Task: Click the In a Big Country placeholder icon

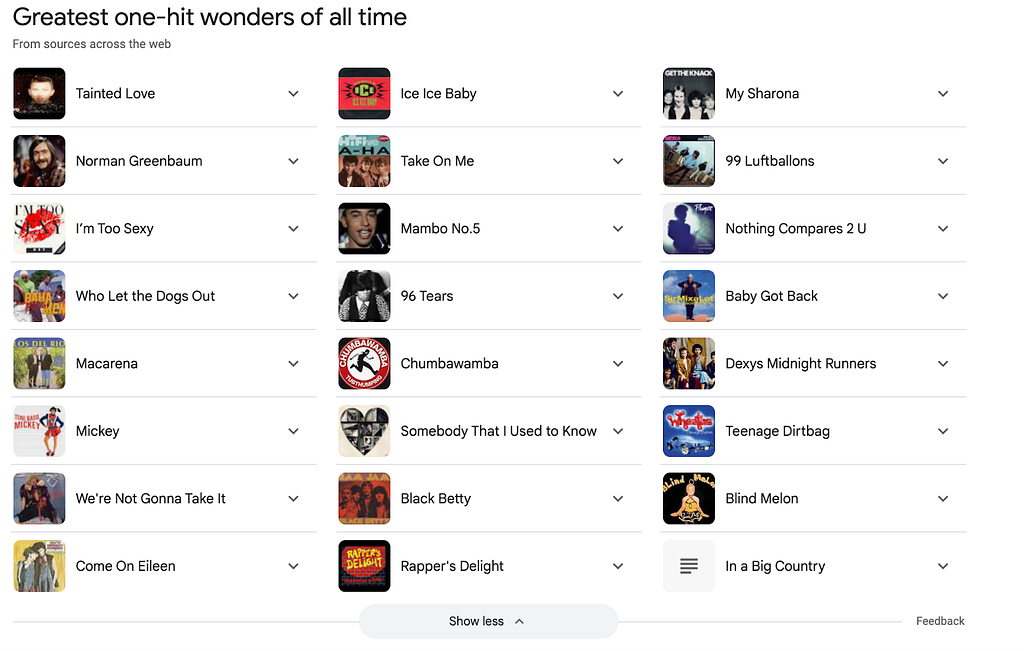Action: (x=689, y=566)
